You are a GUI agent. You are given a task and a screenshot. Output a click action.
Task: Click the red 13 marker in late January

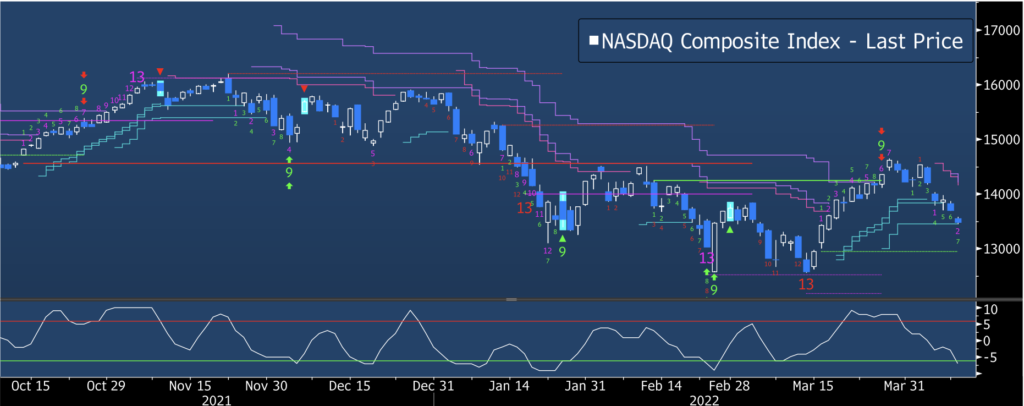coord(524,208)
